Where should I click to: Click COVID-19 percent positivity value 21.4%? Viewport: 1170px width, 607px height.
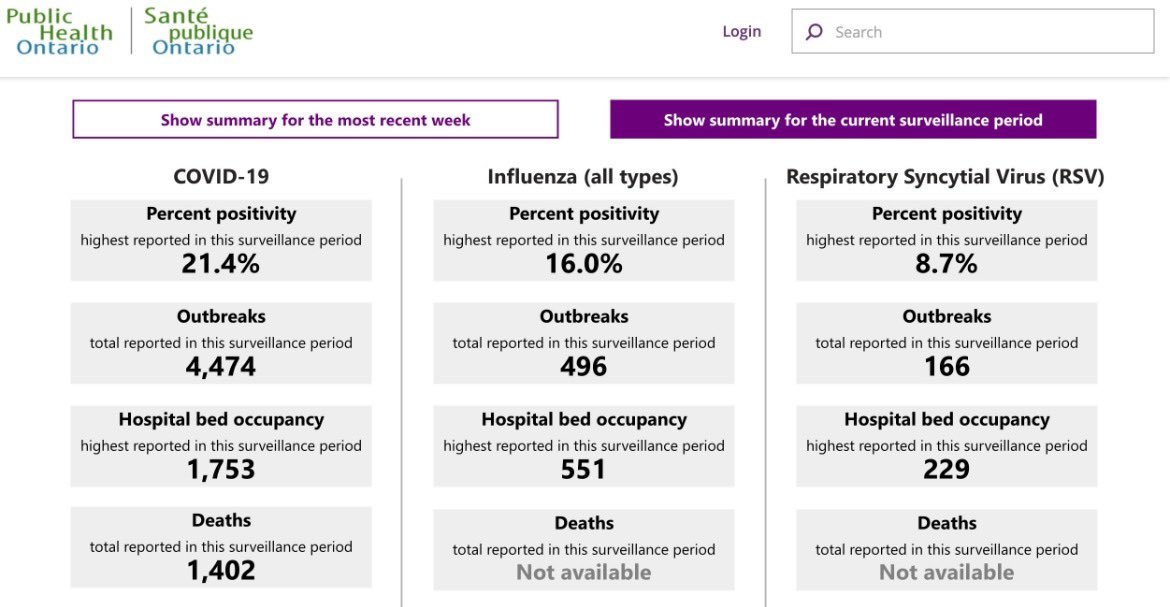[221, 264]
